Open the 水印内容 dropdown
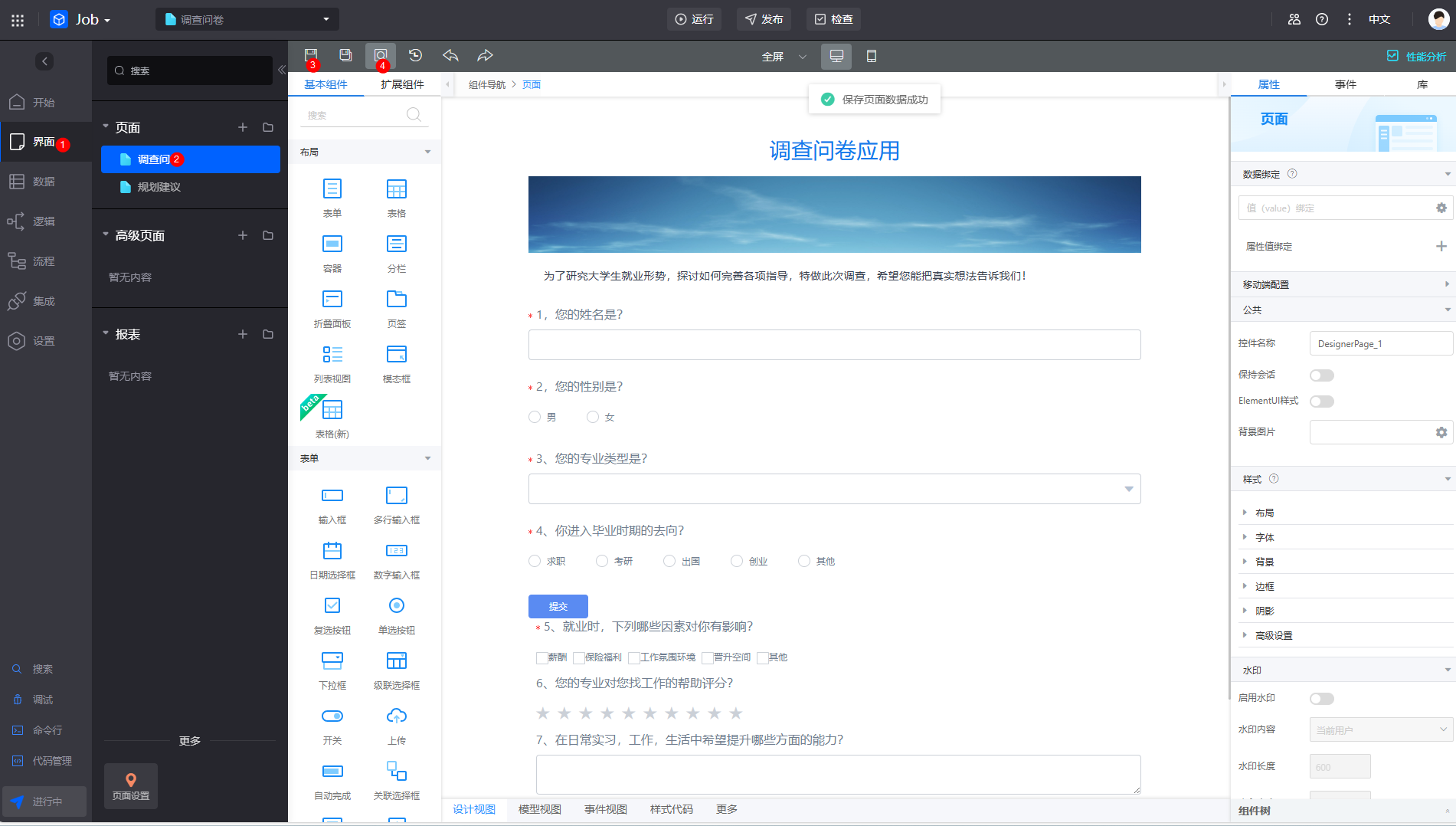The image size is (1456, 826). tap(1382, 729)
